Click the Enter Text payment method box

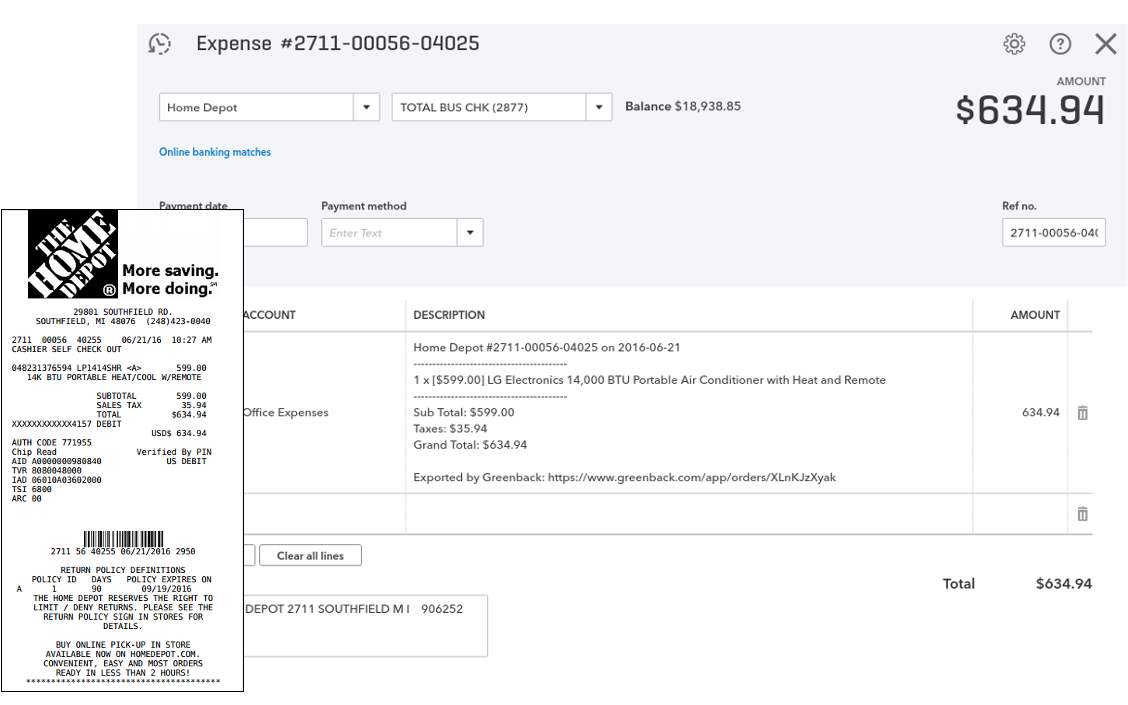(x=390, y=232)
